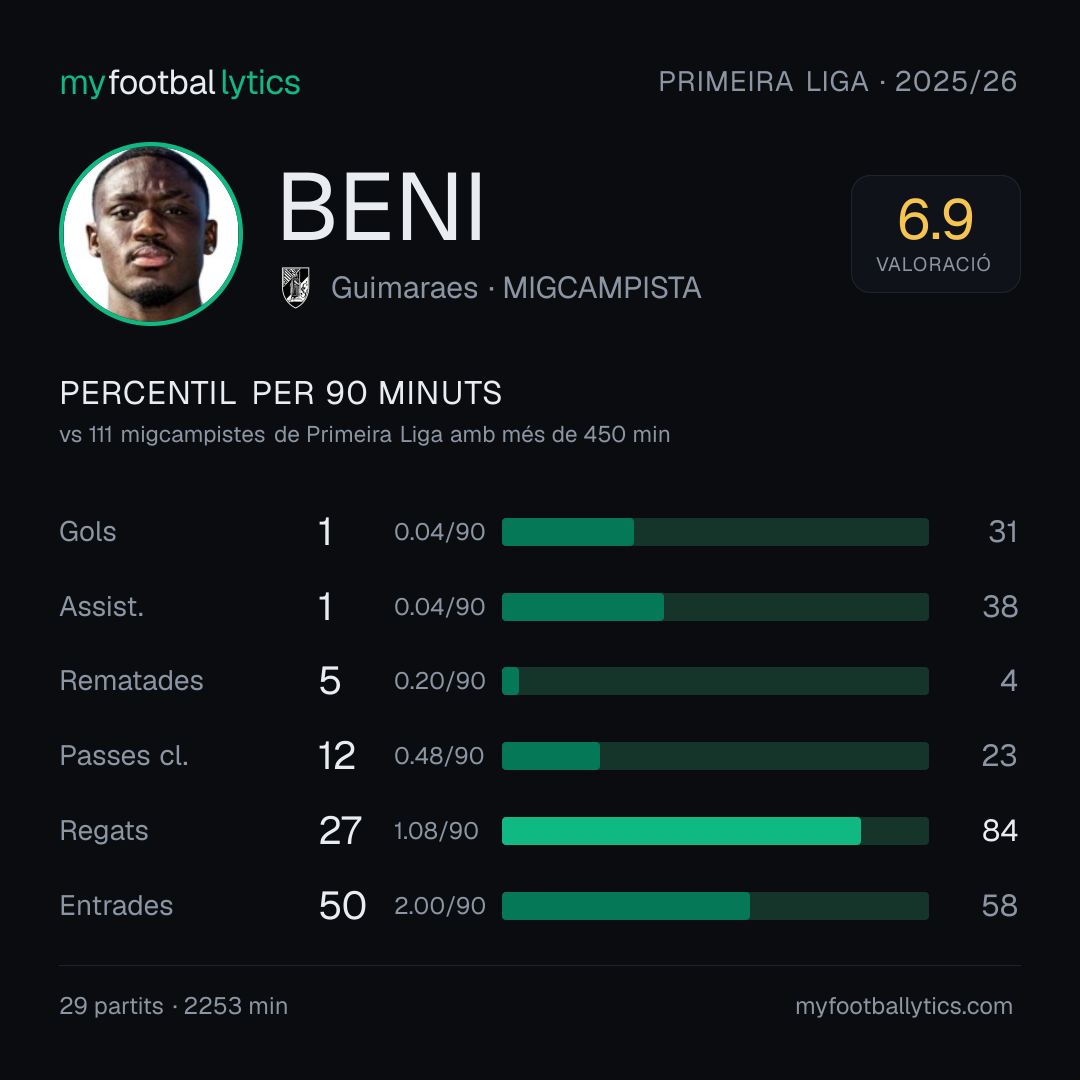
Task: Click the Gols percentile bar
Action: point(715,532)
